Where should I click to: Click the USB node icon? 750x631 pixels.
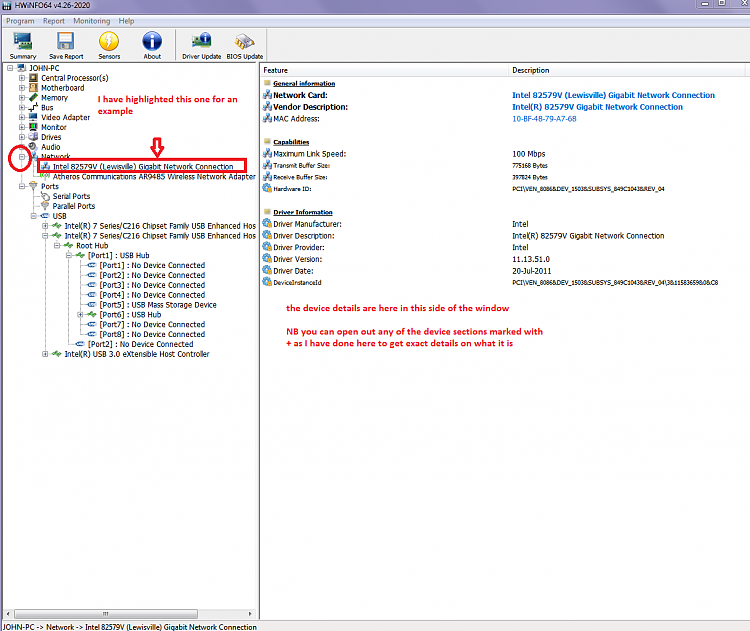[45, 216]
